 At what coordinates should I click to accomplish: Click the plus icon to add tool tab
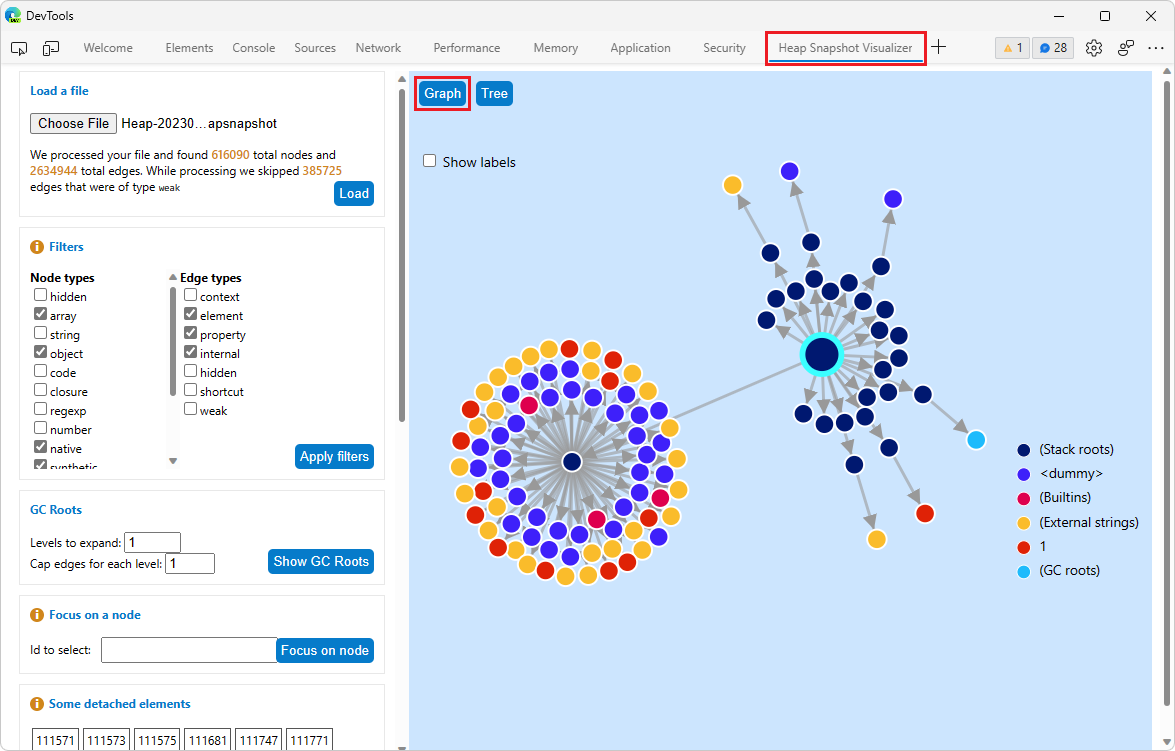coord(939,47)
